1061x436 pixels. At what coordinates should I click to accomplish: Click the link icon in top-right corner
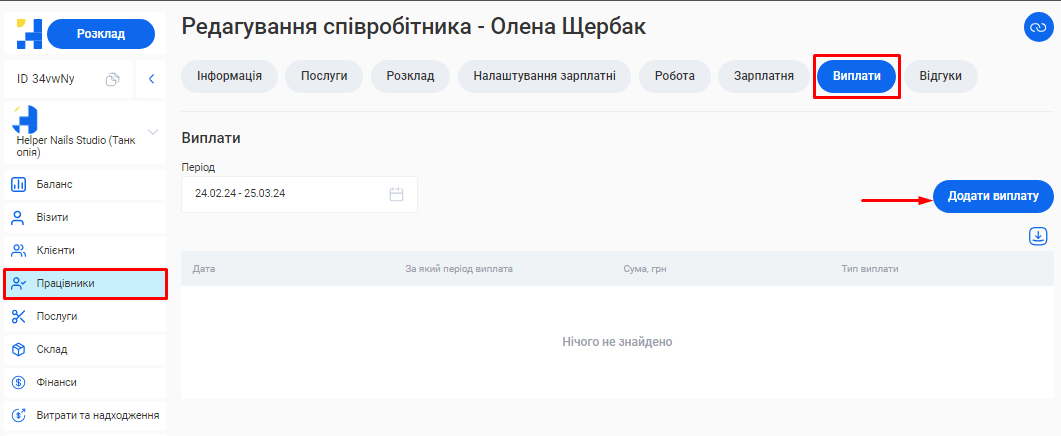tap(1036, 28)
